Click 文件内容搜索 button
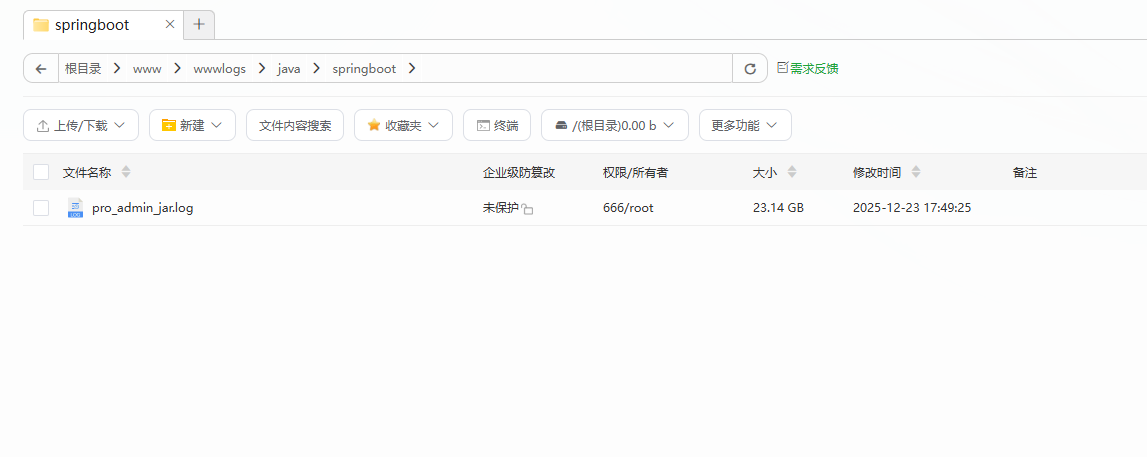 295,125
